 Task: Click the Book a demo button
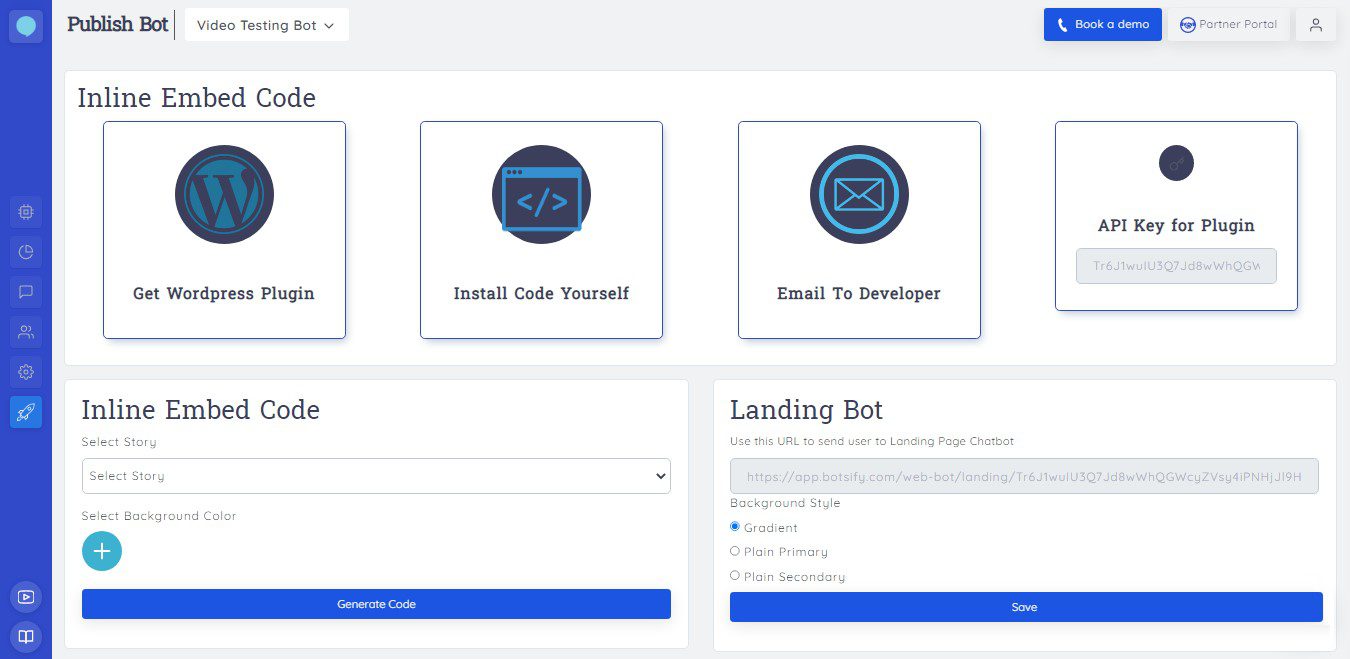click(1102, 24)
